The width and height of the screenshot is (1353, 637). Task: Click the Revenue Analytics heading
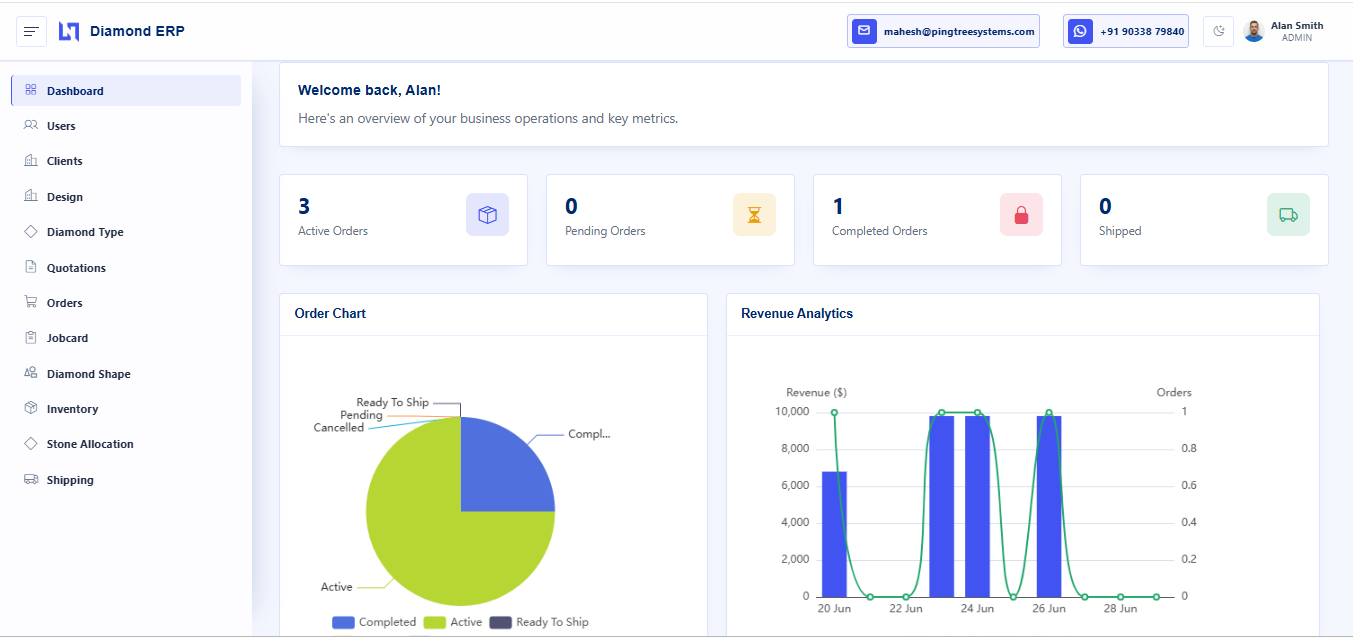797,313
